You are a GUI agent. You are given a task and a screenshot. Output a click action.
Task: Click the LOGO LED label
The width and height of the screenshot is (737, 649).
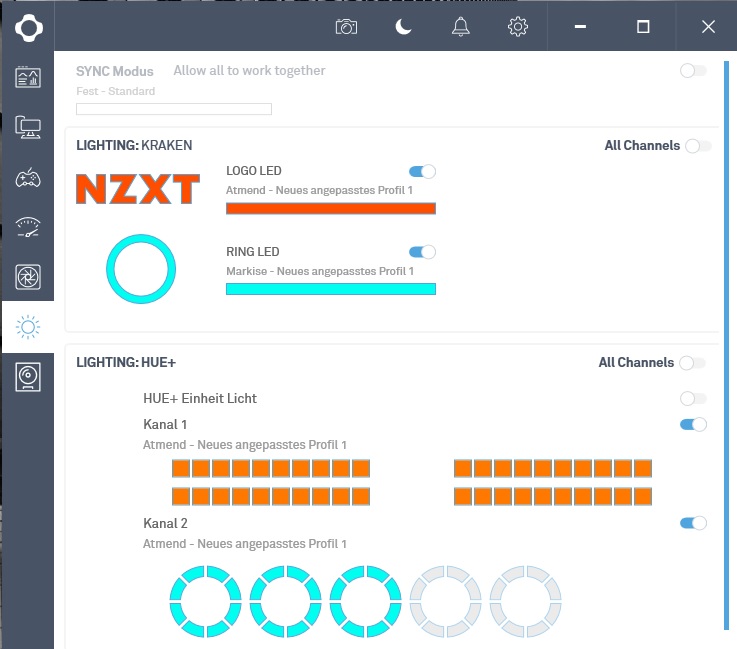pyautogui.click(x=254, y=171)
